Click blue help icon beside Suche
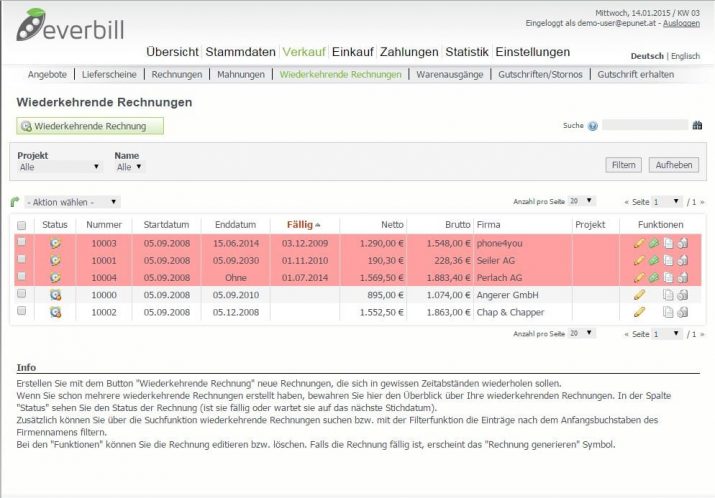Image resolution: width=715 pixels, height=498 pixels. (x=593, y=126)
